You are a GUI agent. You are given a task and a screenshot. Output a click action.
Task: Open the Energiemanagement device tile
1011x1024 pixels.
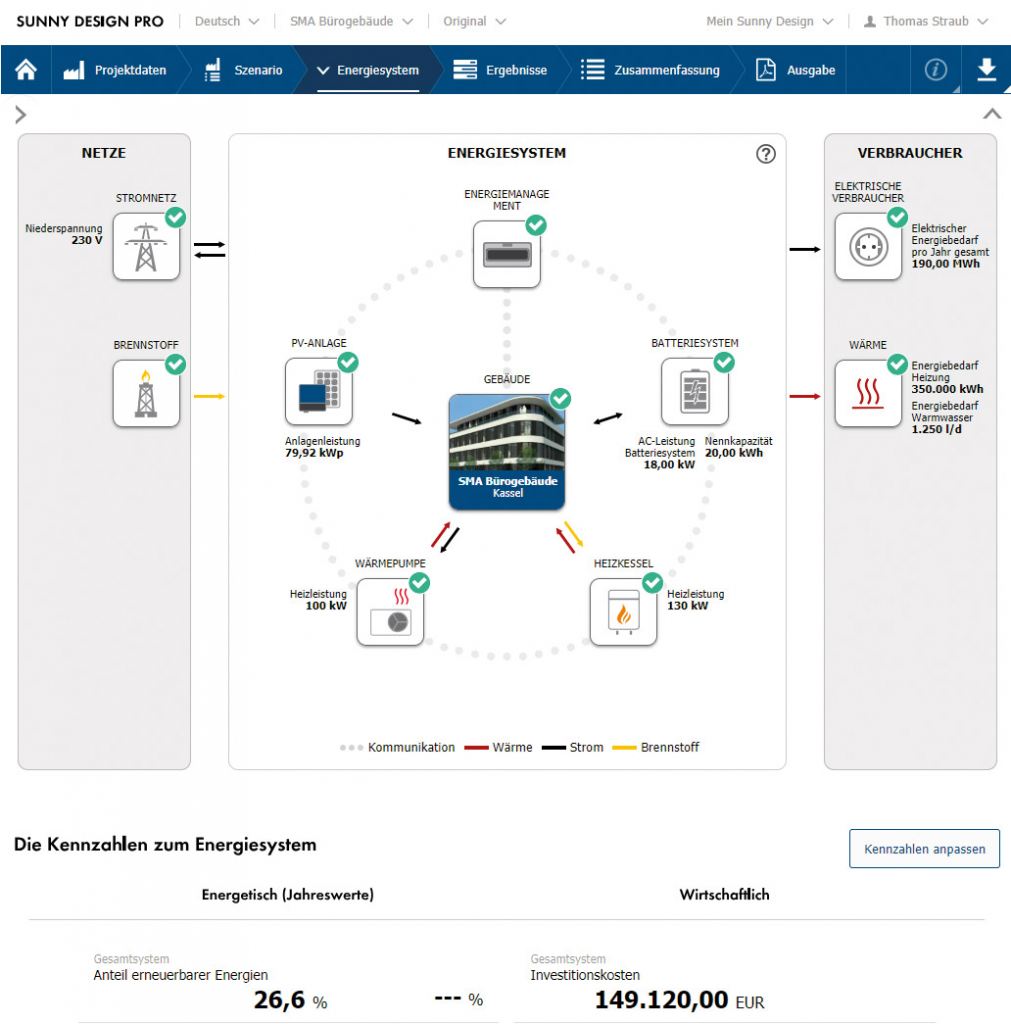point(507,254)
